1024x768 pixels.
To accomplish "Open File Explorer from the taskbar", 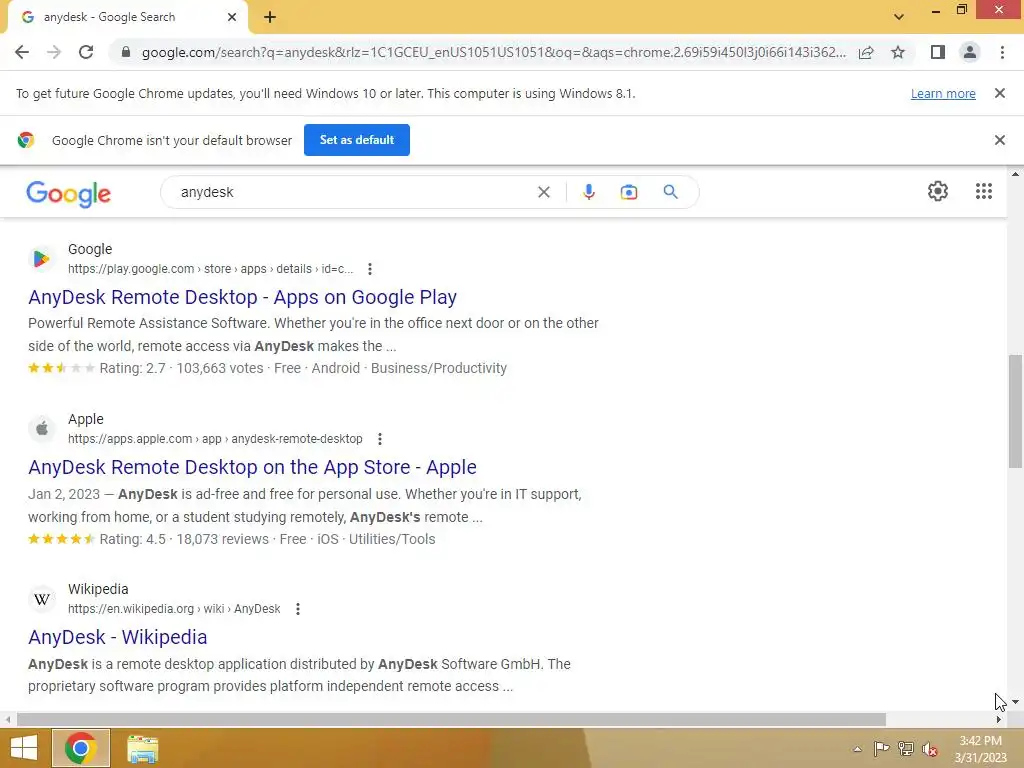I will click(142, 748).
